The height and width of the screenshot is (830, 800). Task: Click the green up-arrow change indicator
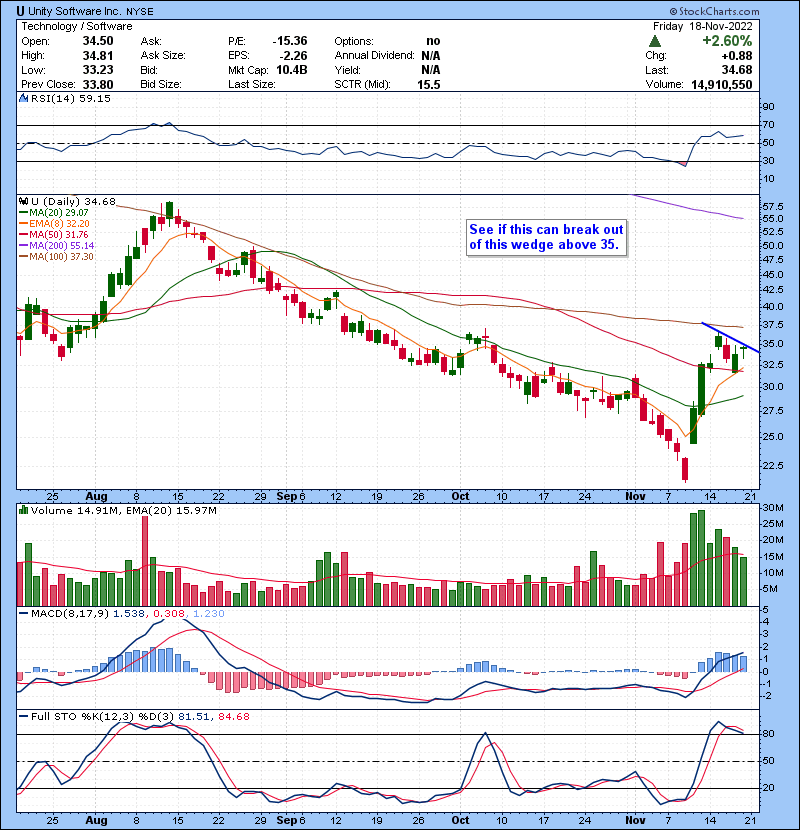(654, 41)
